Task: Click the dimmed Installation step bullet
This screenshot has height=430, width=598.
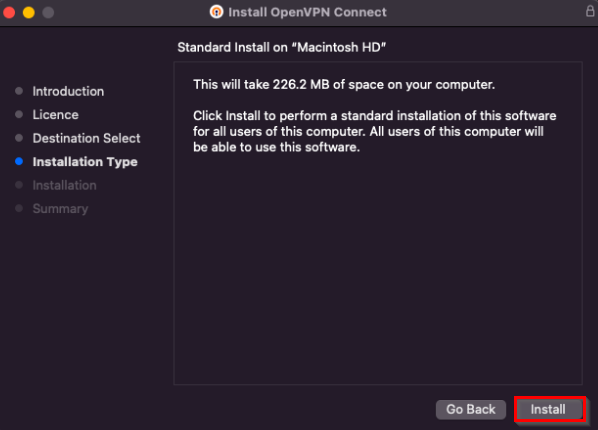Action: pos(19,185)
